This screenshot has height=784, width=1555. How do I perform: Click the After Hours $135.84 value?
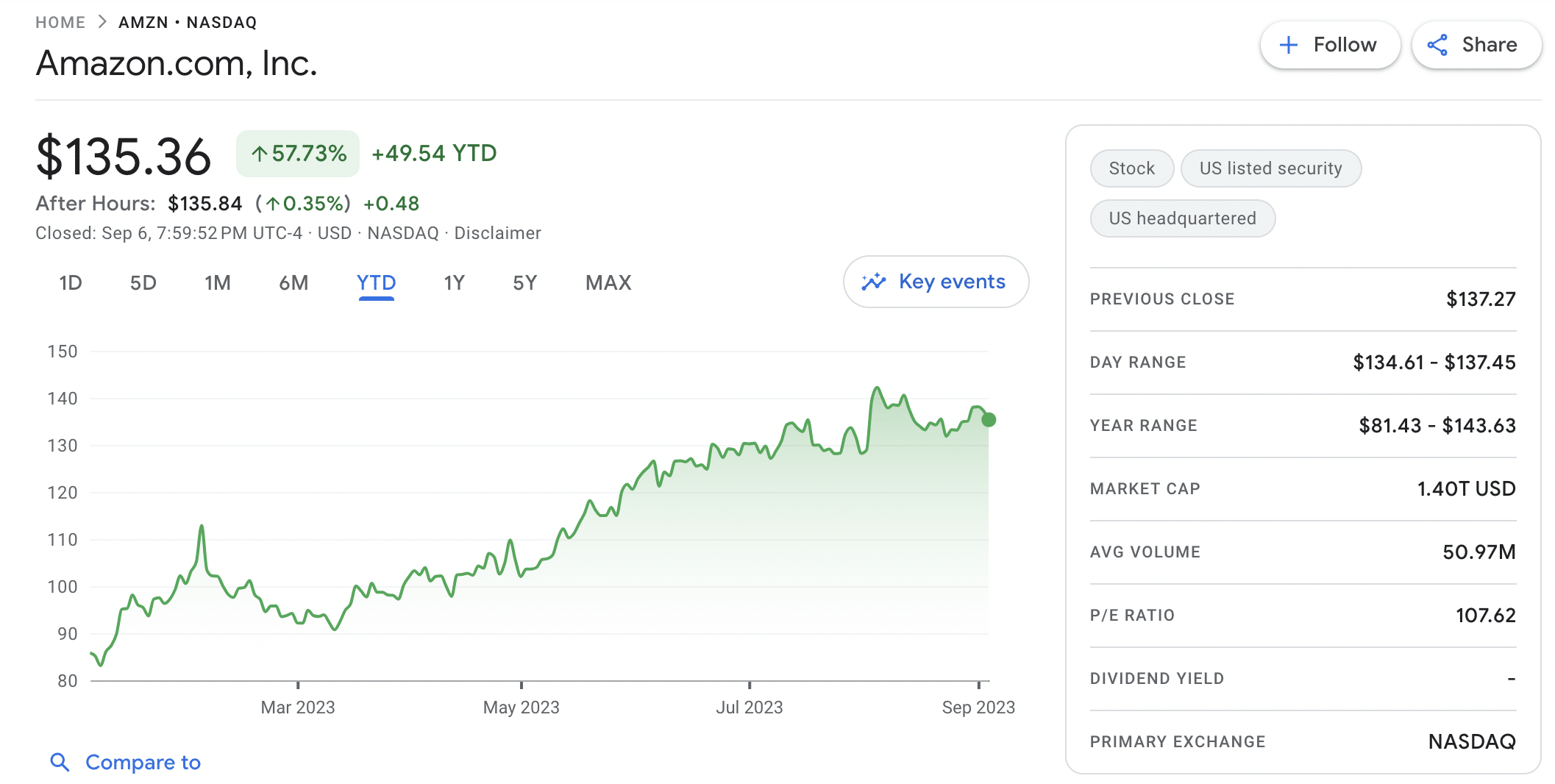(204, 204)
